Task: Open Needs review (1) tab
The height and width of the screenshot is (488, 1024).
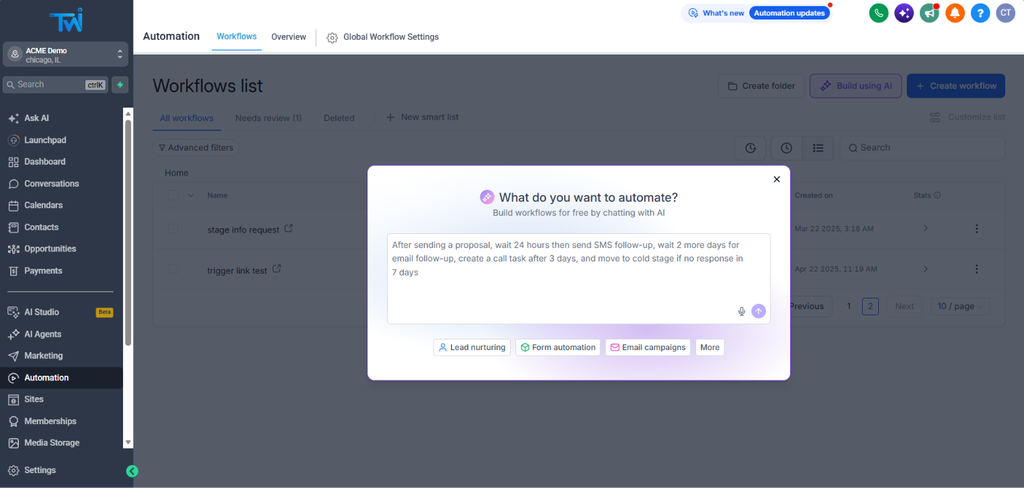Action: [x=268, y=118]
